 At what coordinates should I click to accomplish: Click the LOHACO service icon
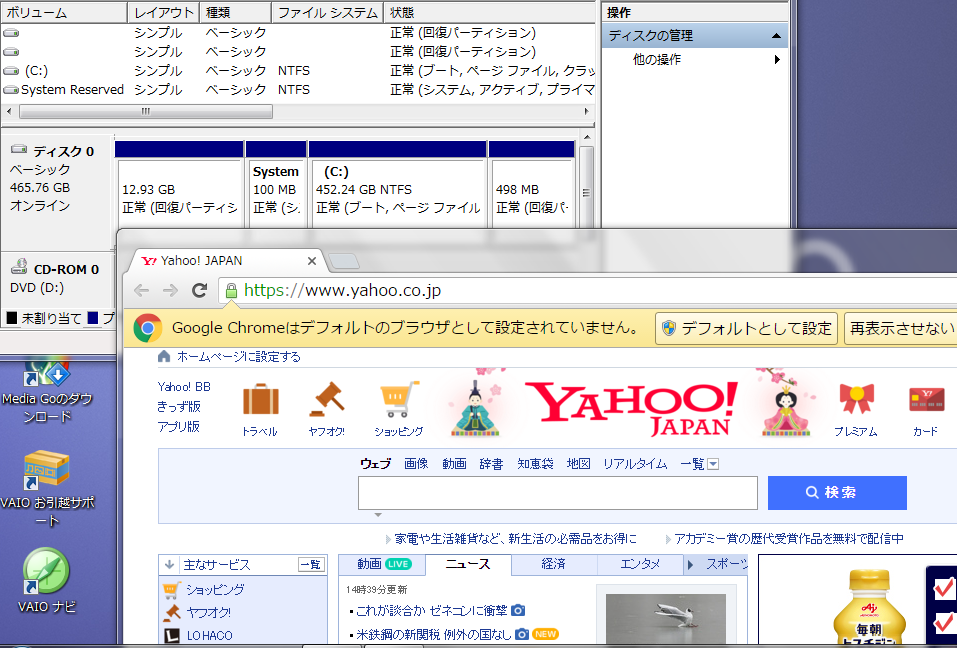(172, 635)
